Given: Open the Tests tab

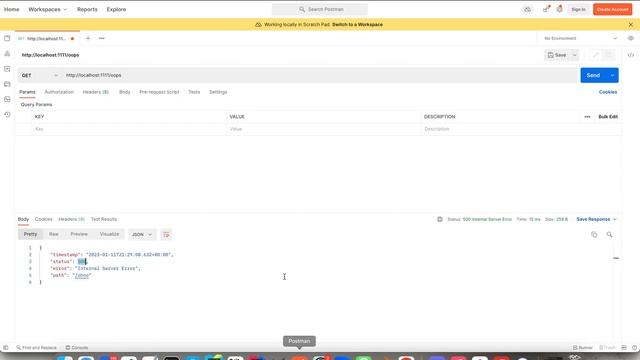Looking at the screenshot, I should point(194,92).
